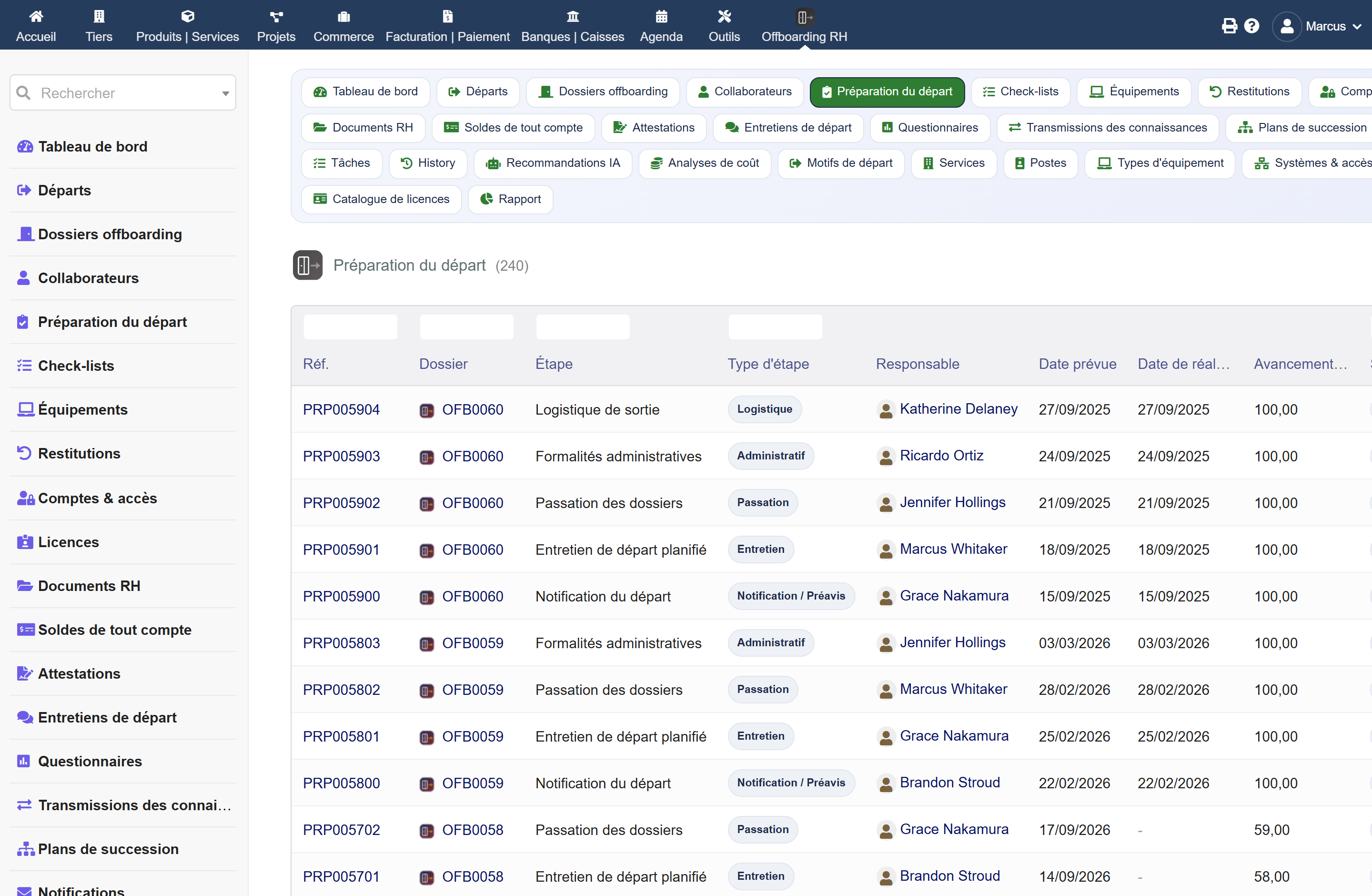The image size is (1372, 896).
Task: Click the print icon in top bar
Action: coord(1229,26)
